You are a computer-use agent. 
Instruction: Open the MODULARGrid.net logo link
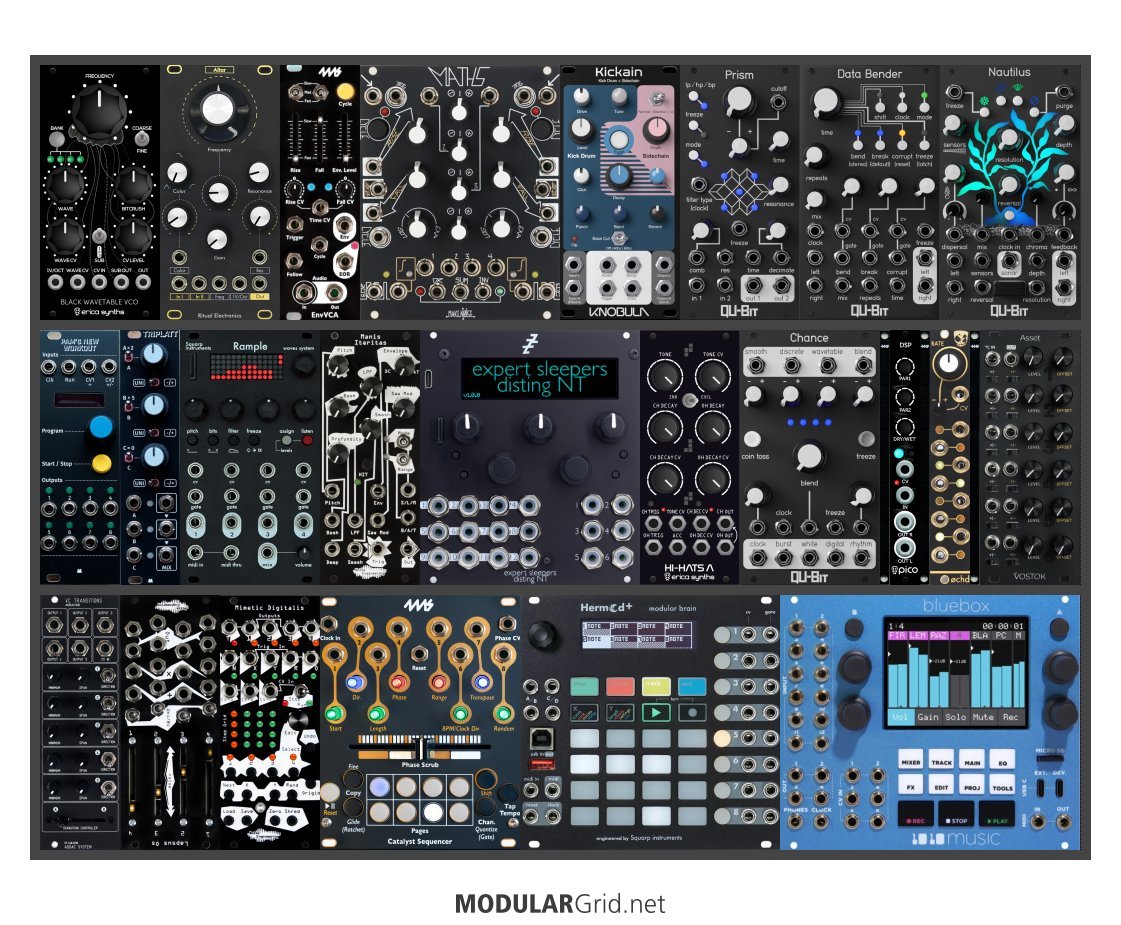point(560,904)
